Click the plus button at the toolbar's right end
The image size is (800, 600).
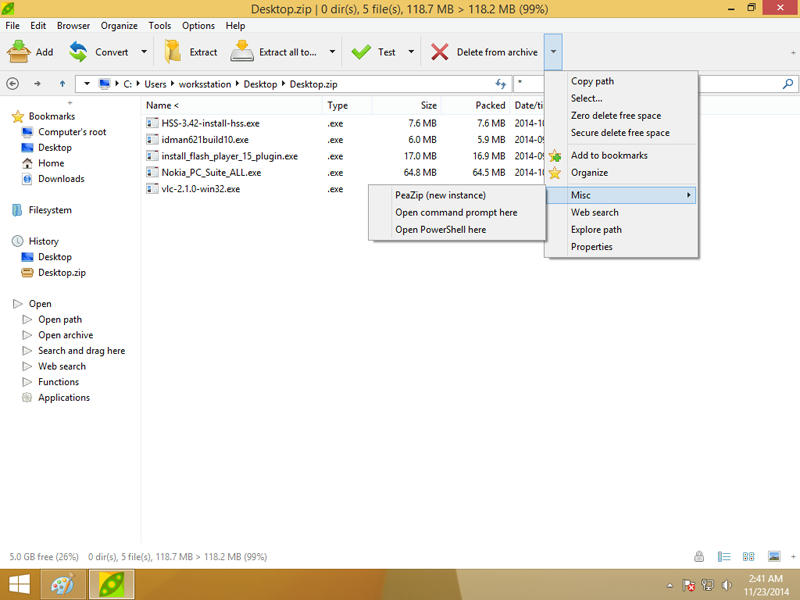point(793,52)
